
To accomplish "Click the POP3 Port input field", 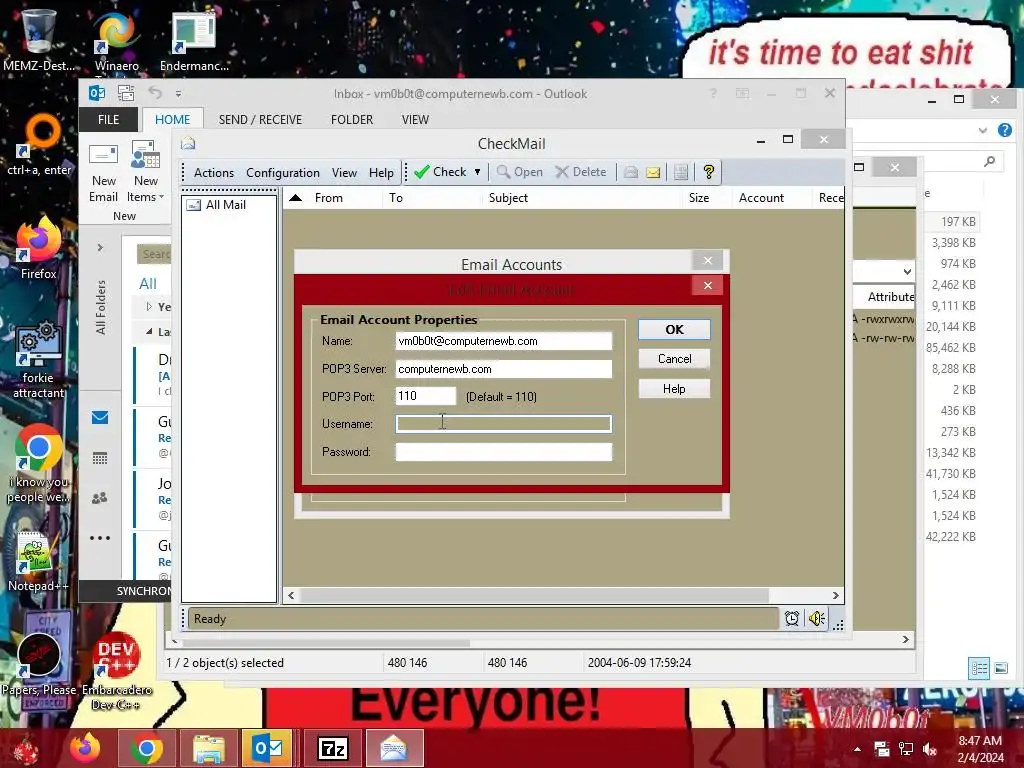I will [426, 396].
